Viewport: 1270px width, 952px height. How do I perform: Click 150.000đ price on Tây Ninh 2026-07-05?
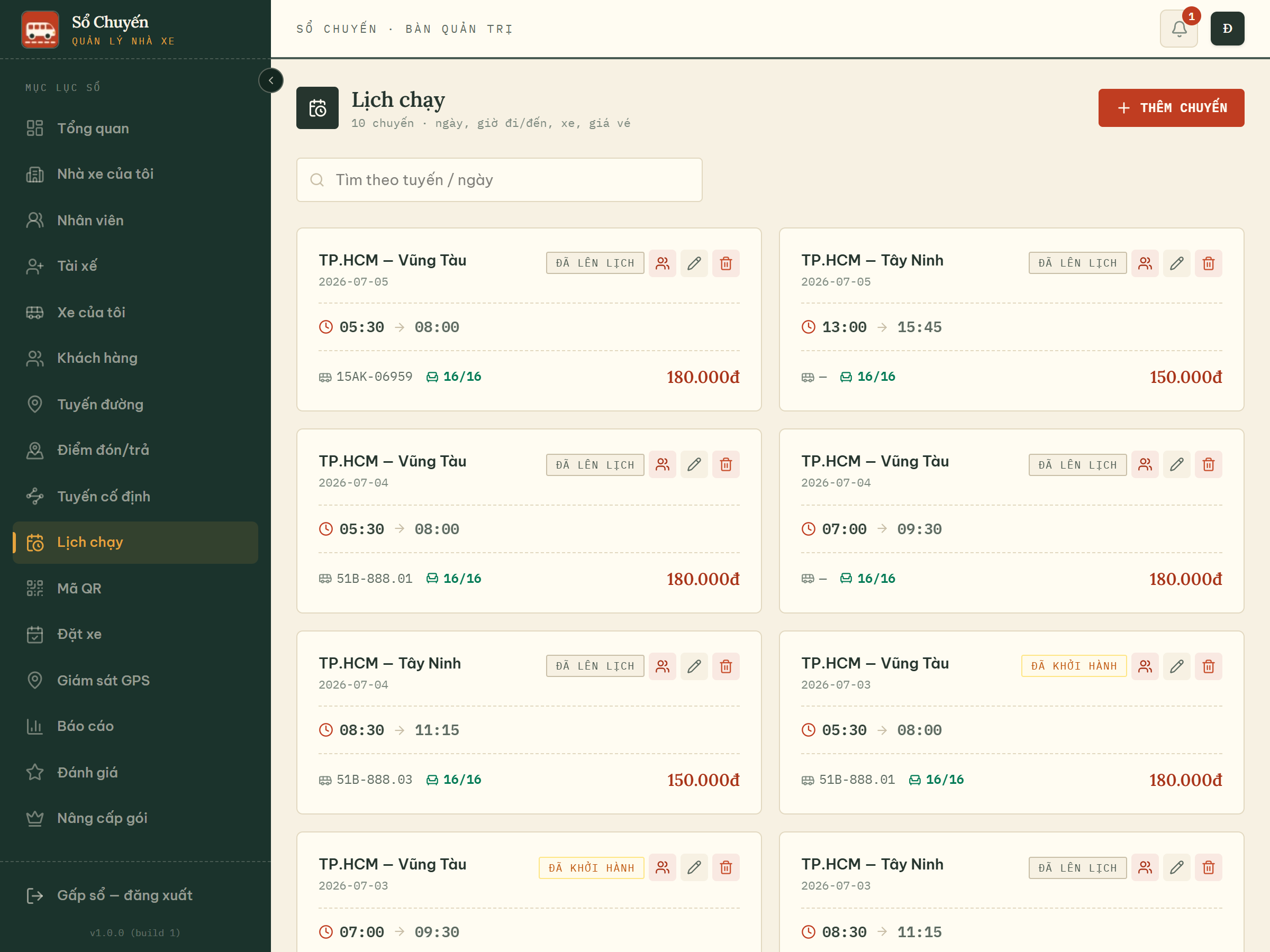pos(1186,377)
